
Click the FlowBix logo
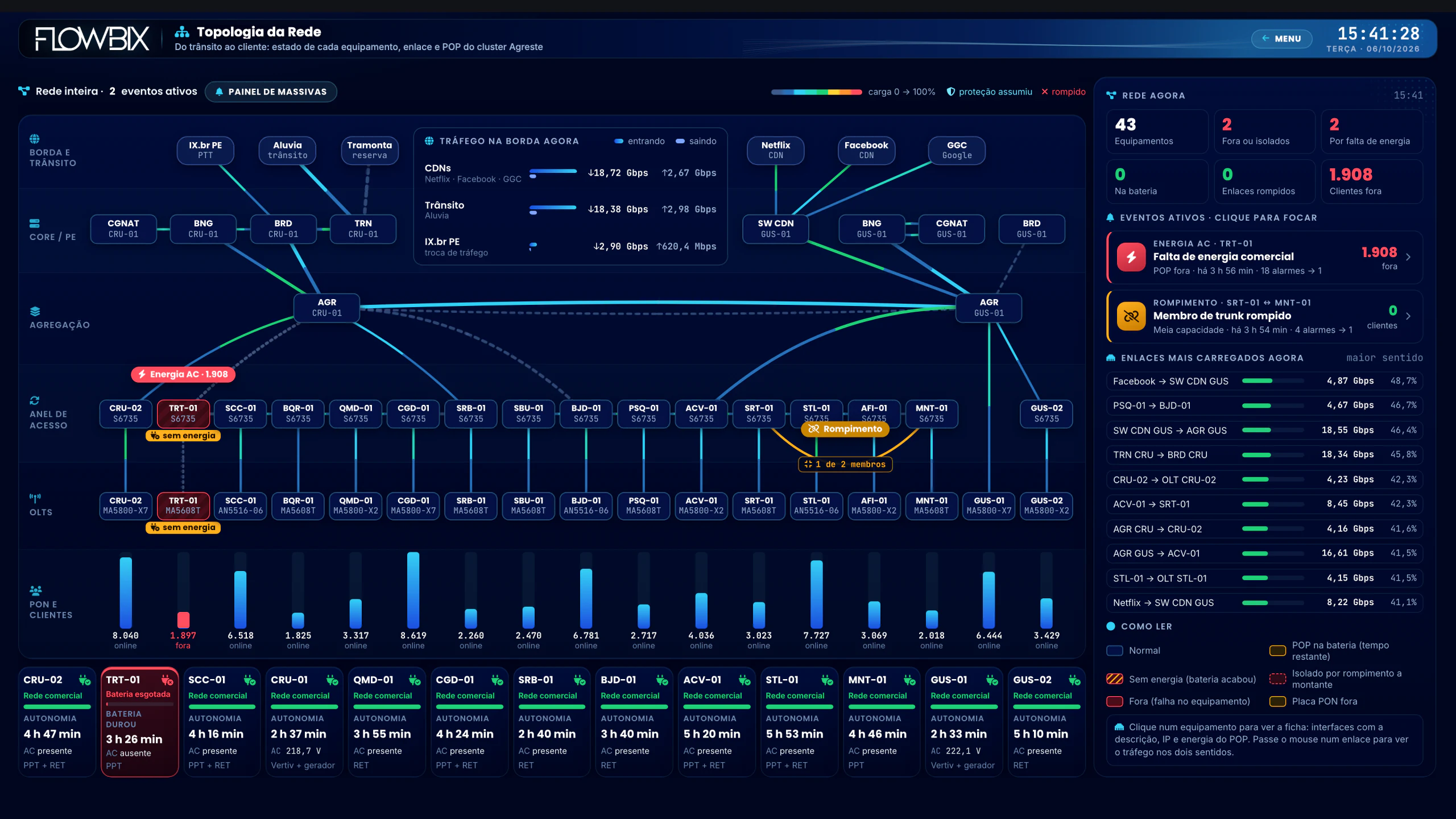pyautogui.click(x=92, y=39)
